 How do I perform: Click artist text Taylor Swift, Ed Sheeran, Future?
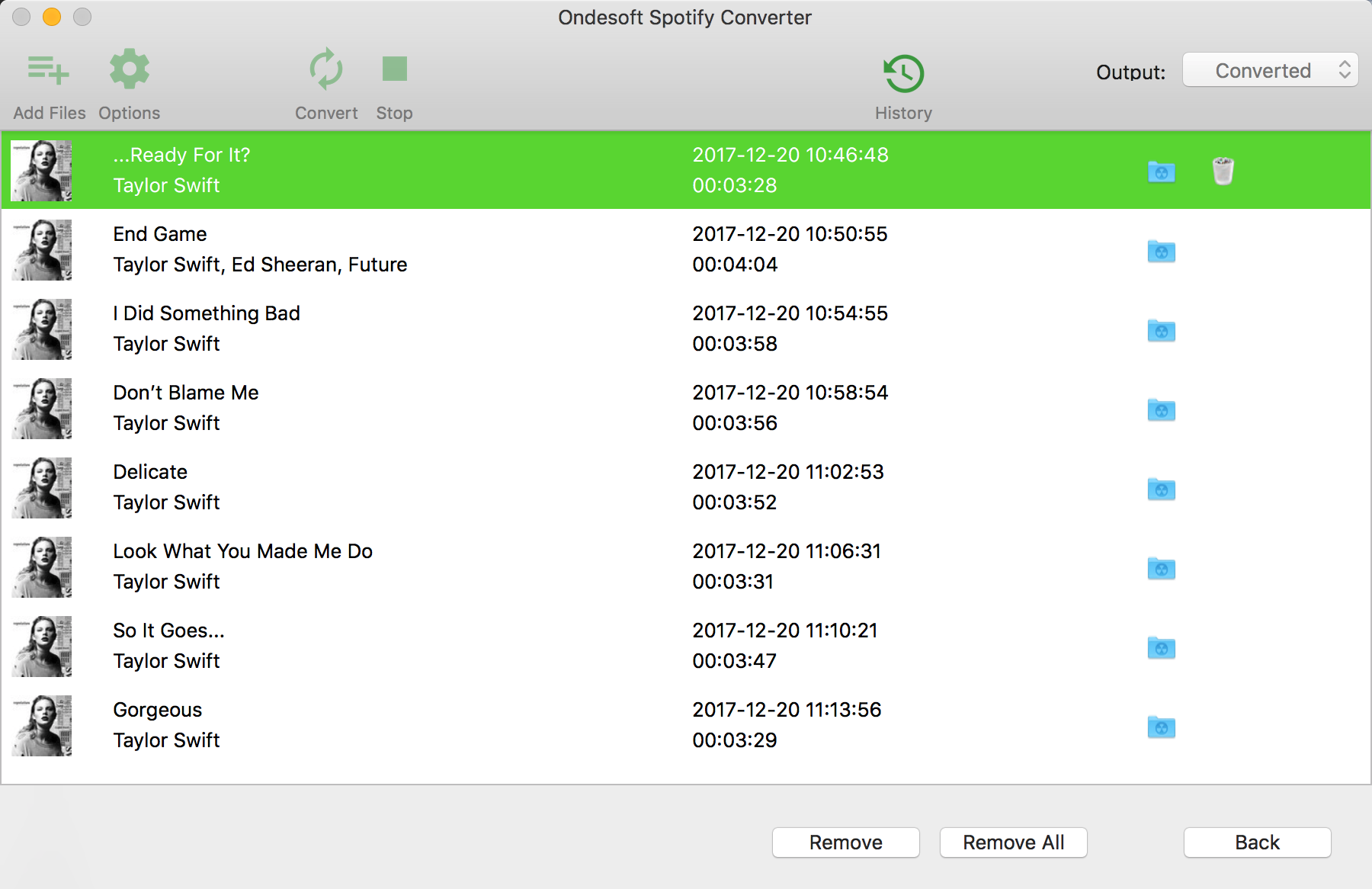coord(260,265)
